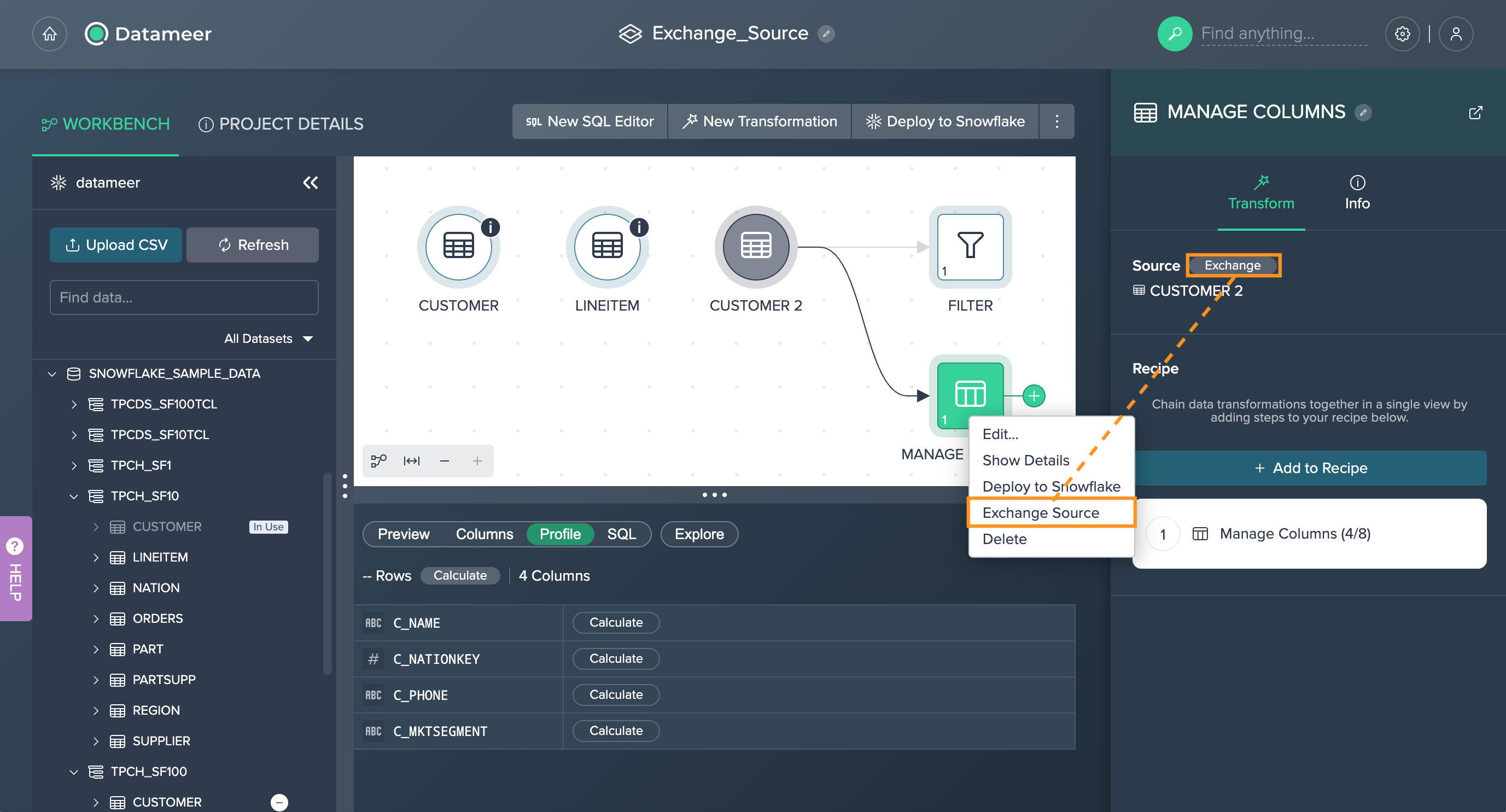The width and height of the screenshot is (1506, 812).
Task: Open the HELP side tab
Action: tap(15, 568)
